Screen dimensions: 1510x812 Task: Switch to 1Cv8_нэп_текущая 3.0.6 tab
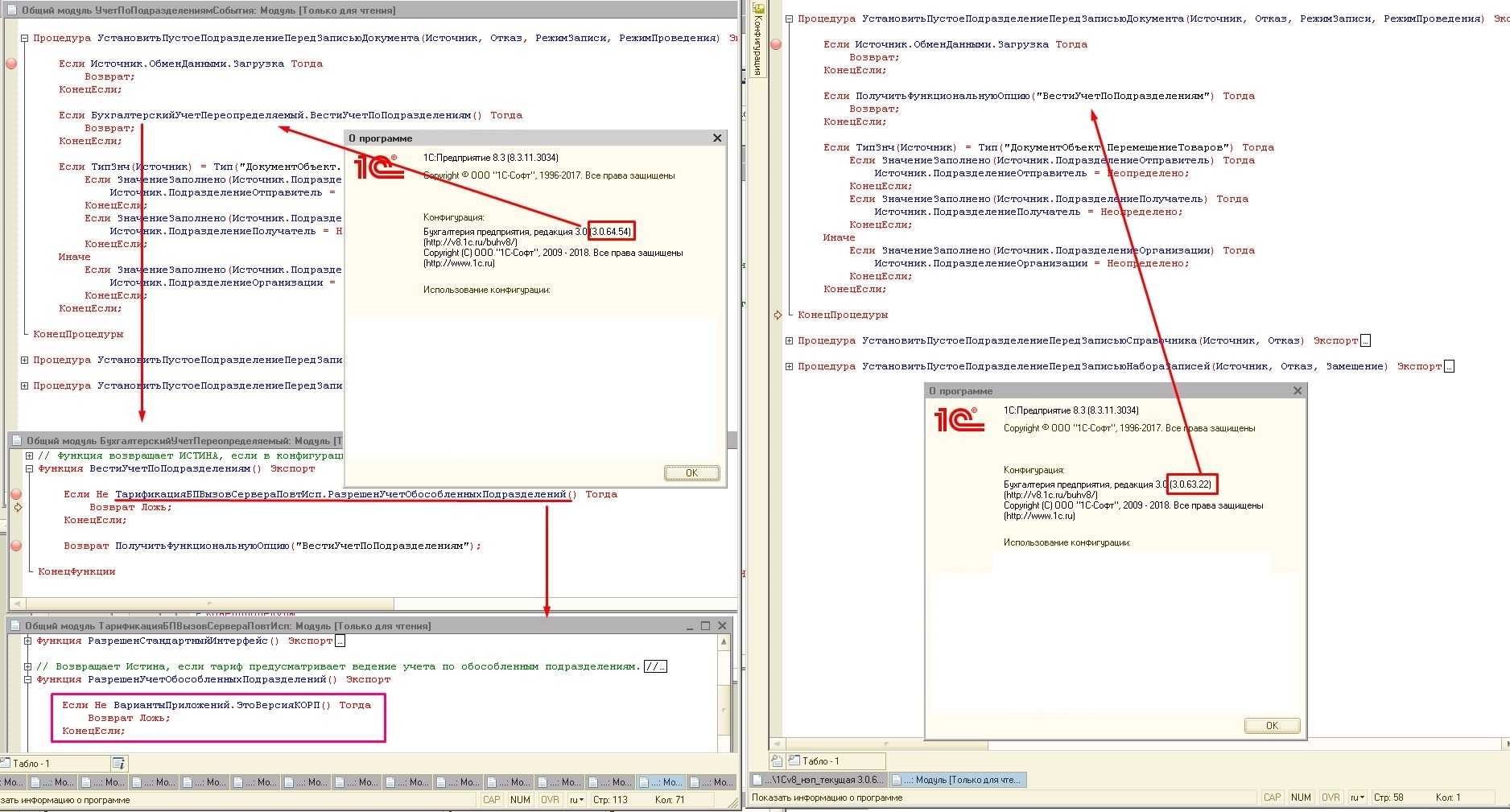[819, 780]
